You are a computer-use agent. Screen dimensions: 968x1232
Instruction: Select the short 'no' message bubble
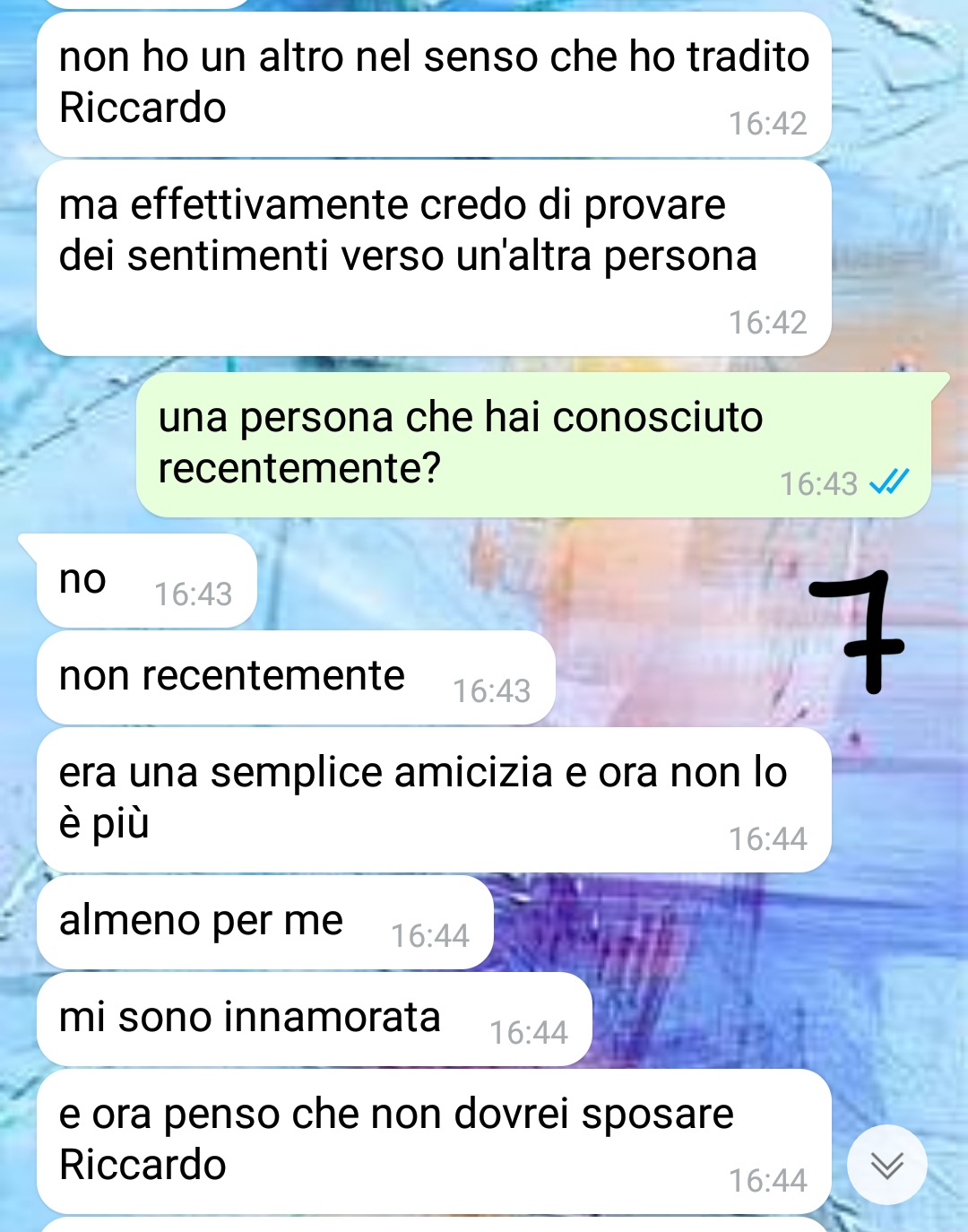pyautogui.click(x=146, y=581)
